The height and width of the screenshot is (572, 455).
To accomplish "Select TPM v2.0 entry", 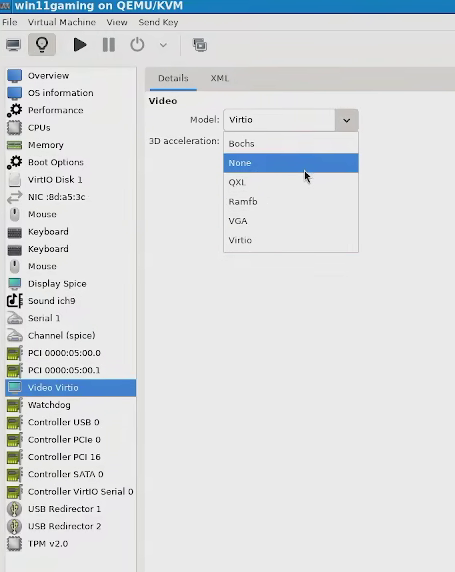I will pos(71,544).
